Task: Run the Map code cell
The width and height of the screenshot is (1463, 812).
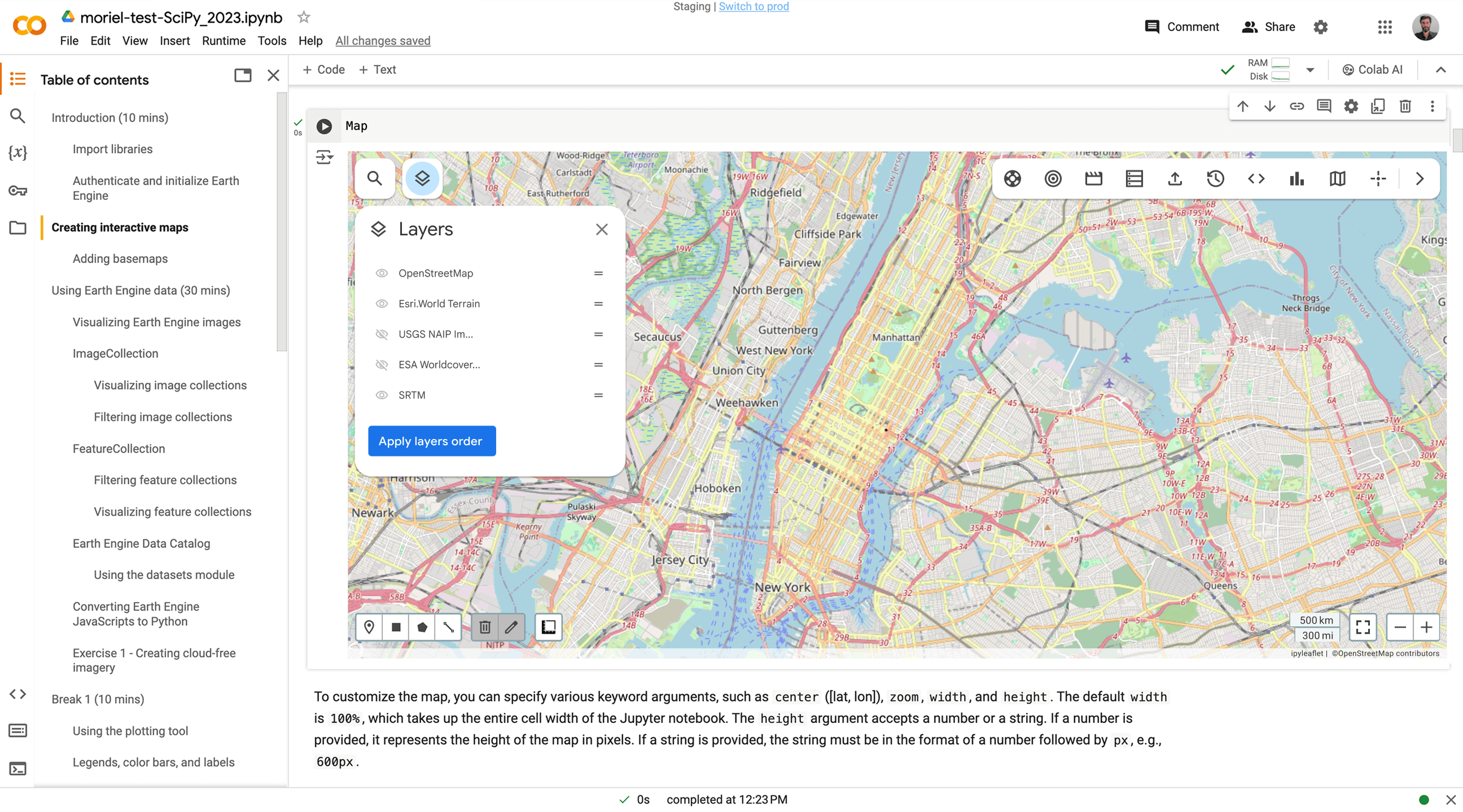Action: pyautogui.click(x=325, y=126)
